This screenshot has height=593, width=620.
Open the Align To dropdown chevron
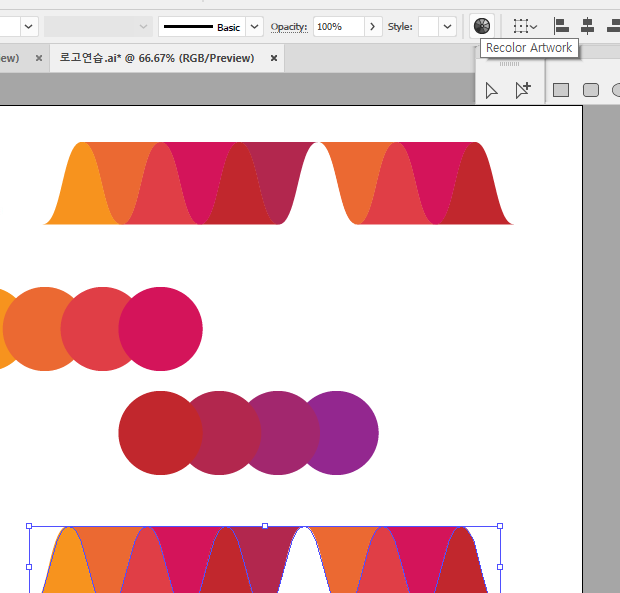(533, 27)
